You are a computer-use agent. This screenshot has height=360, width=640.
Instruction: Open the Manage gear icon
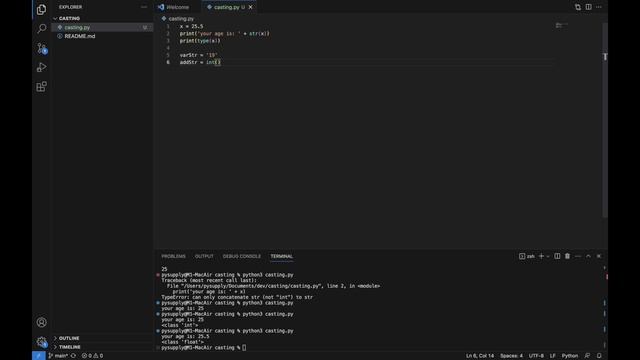point(41,342)
